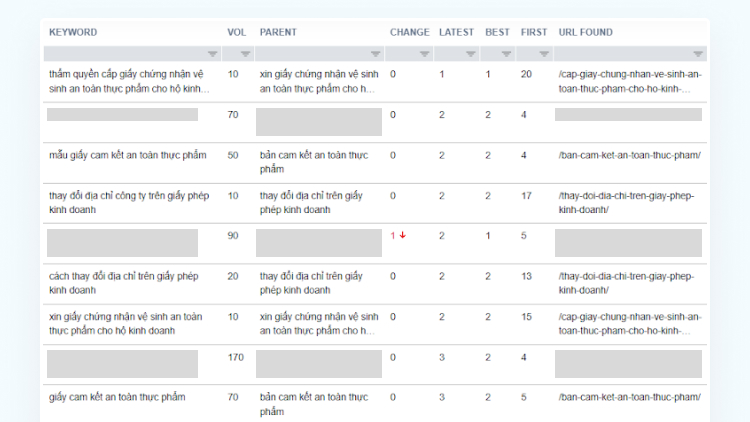This screenshot has width=750, height=422.
Task: Open URL /ban-cam-ket-an-toan-thuc-pham/ in mẫu giấy row
Action: (629, 155)
